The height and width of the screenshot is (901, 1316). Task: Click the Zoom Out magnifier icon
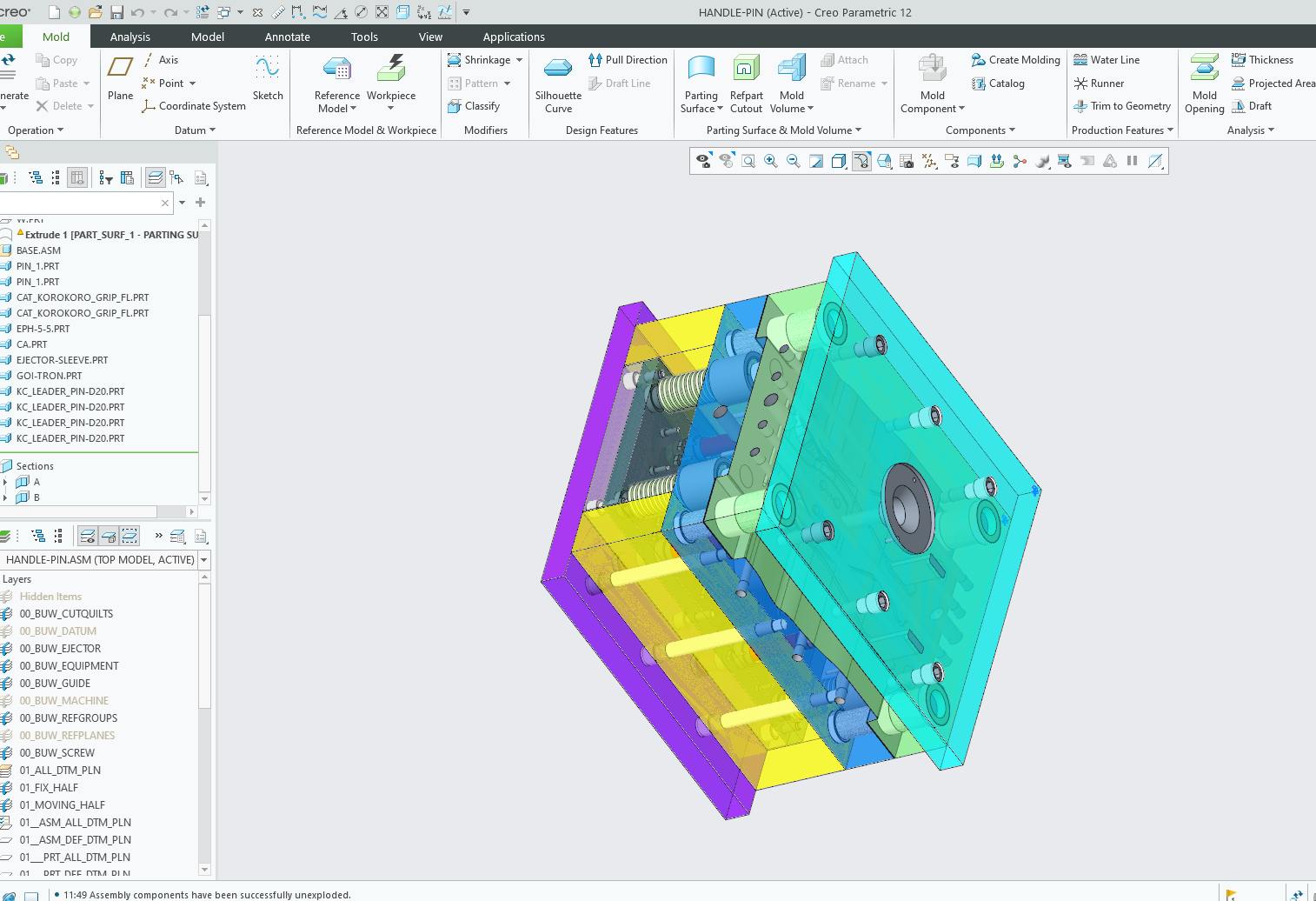[794, 161]
